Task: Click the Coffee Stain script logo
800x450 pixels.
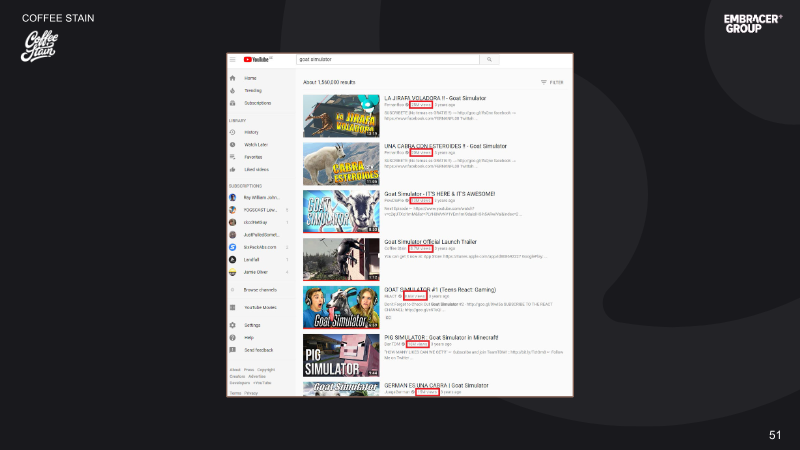Action: [x=39, y=46]
